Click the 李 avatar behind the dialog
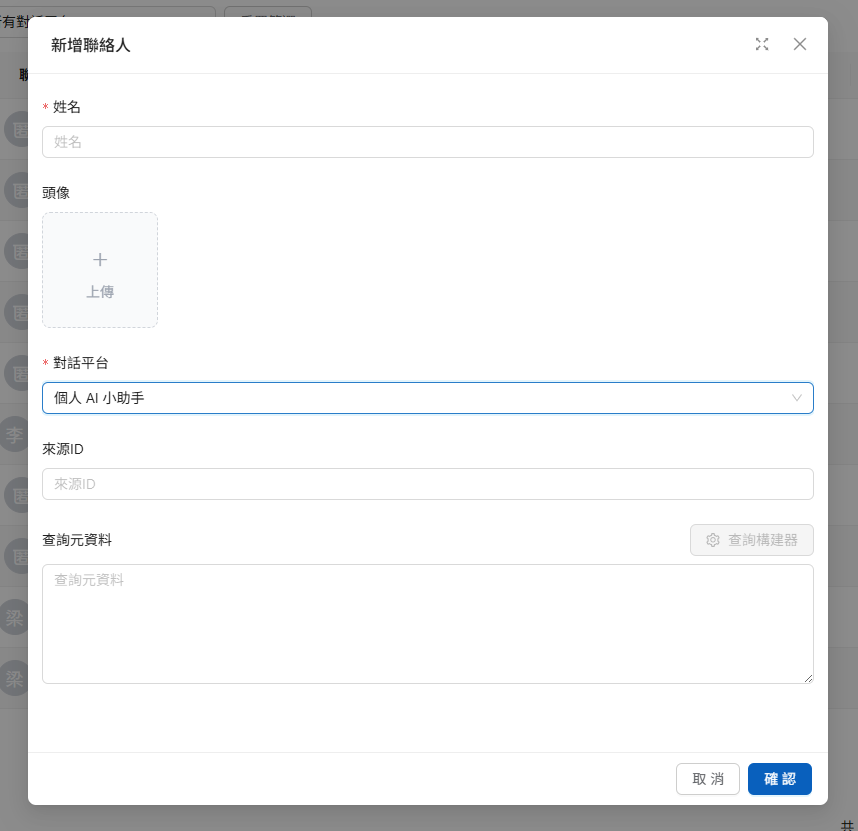Image resolution: width=858 pixels, height=831 pixels. coord(14,434)
